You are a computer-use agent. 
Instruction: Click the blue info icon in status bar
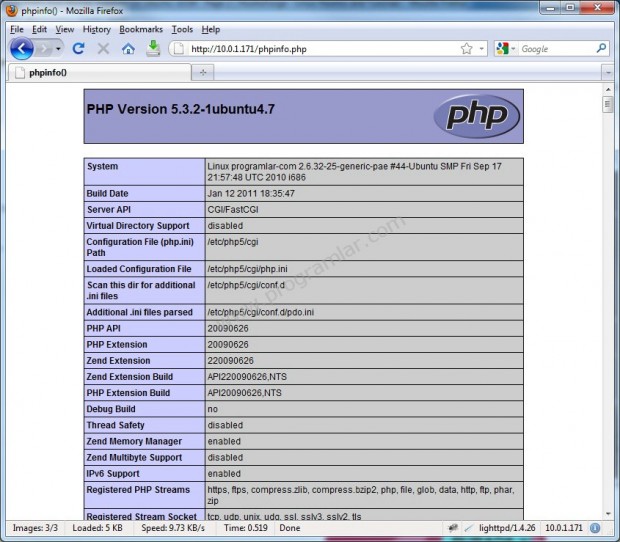coord(595,527)
